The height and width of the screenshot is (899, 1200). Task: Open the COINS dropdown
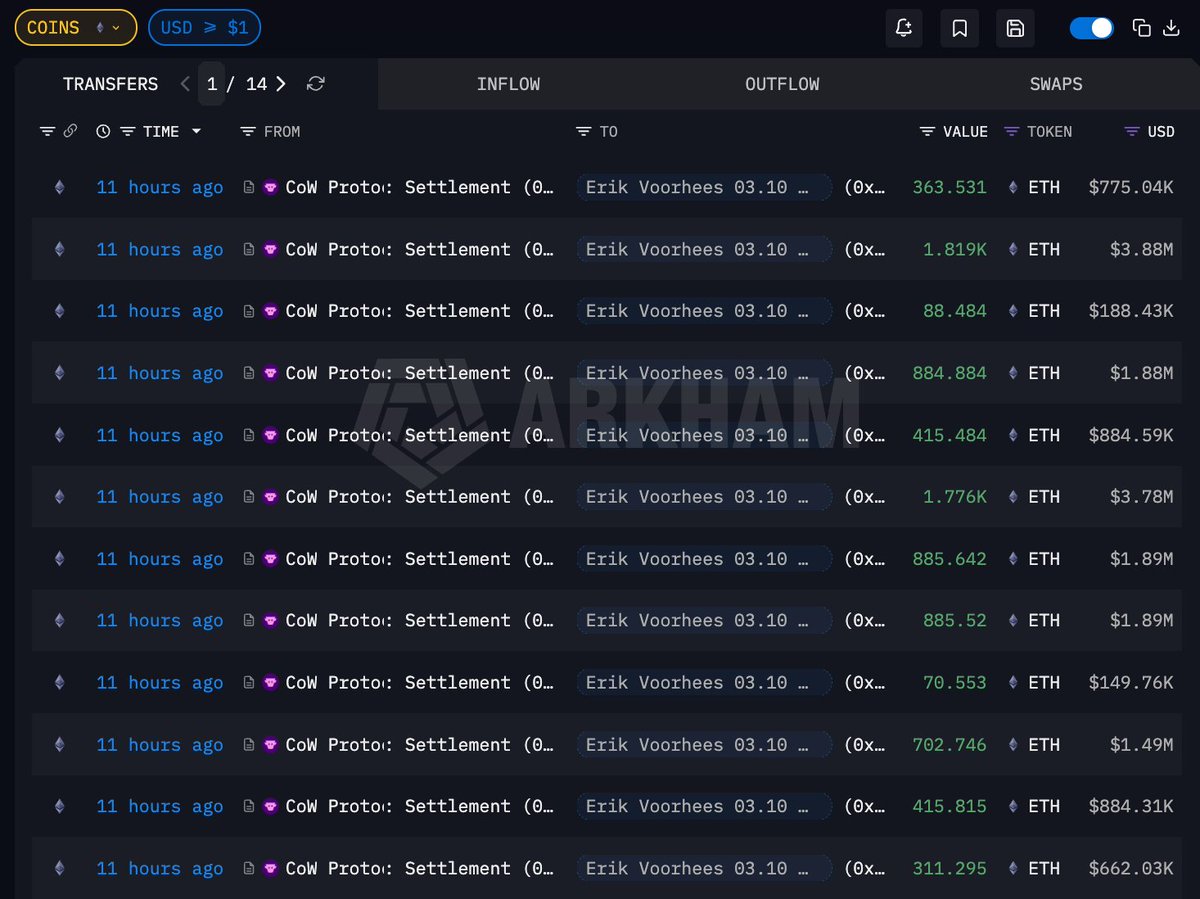pyautogui.click(x=75, y=28)
